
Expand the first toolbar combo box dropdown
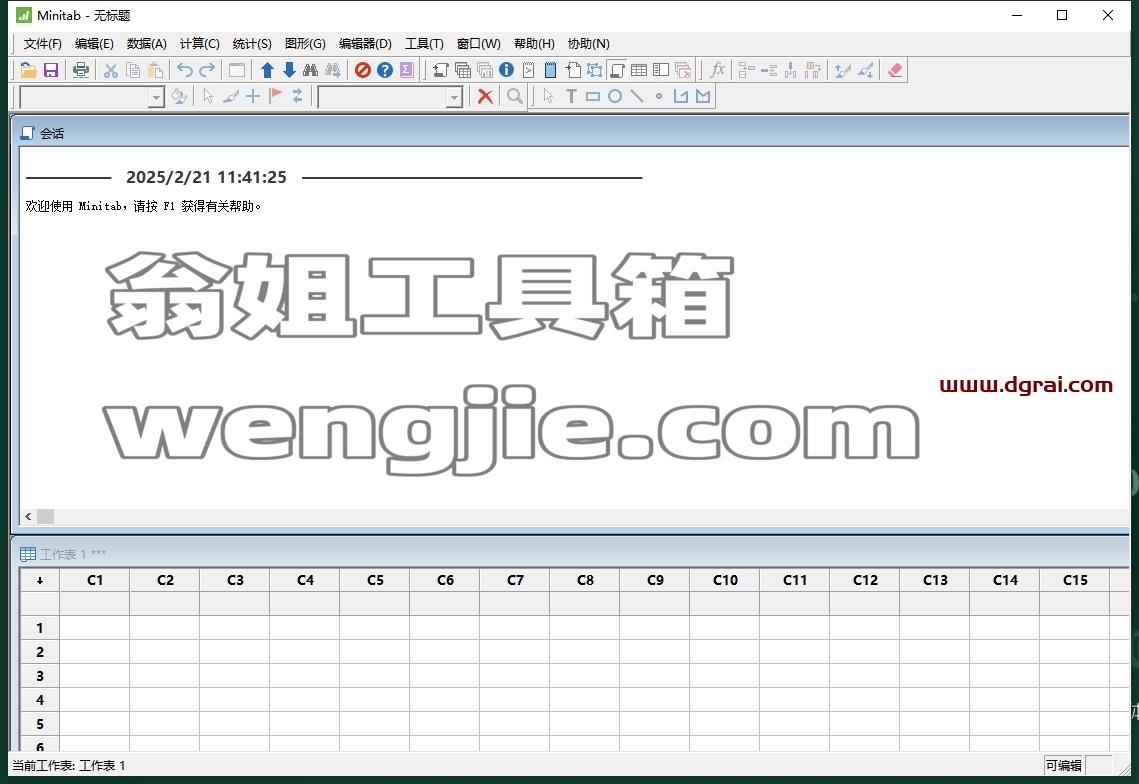click(x=156, y=97)
